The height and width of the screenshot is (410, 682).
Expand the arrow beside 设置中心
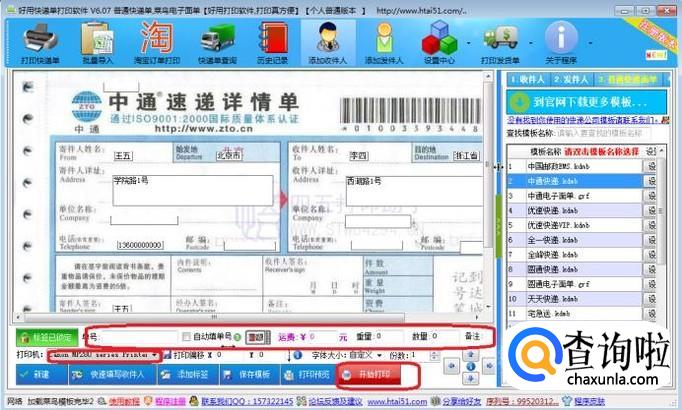click(x=468, y=43)
